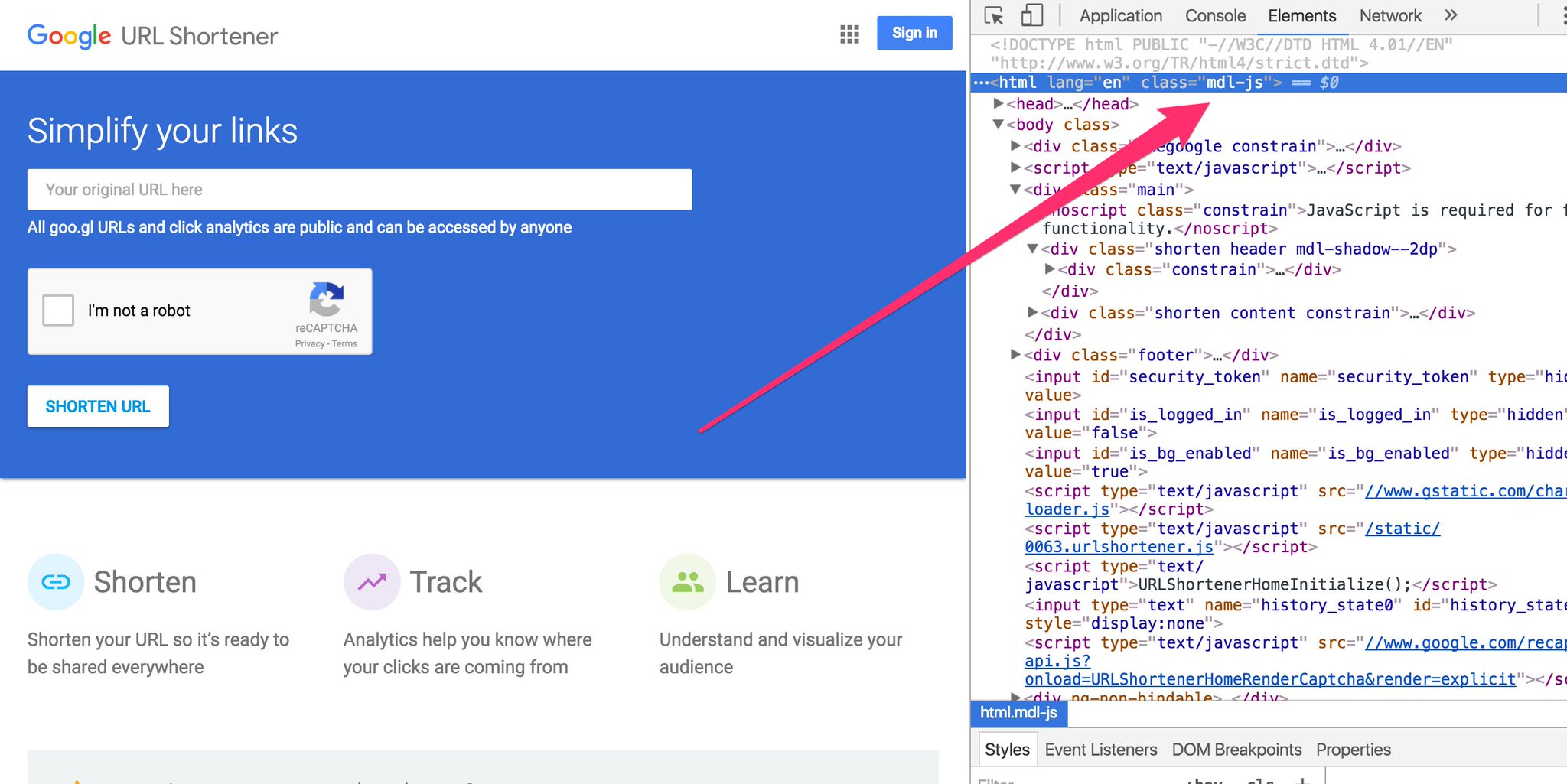Open the Network tab
This screenshot has width=1567, height=784.
point(1390,16)
